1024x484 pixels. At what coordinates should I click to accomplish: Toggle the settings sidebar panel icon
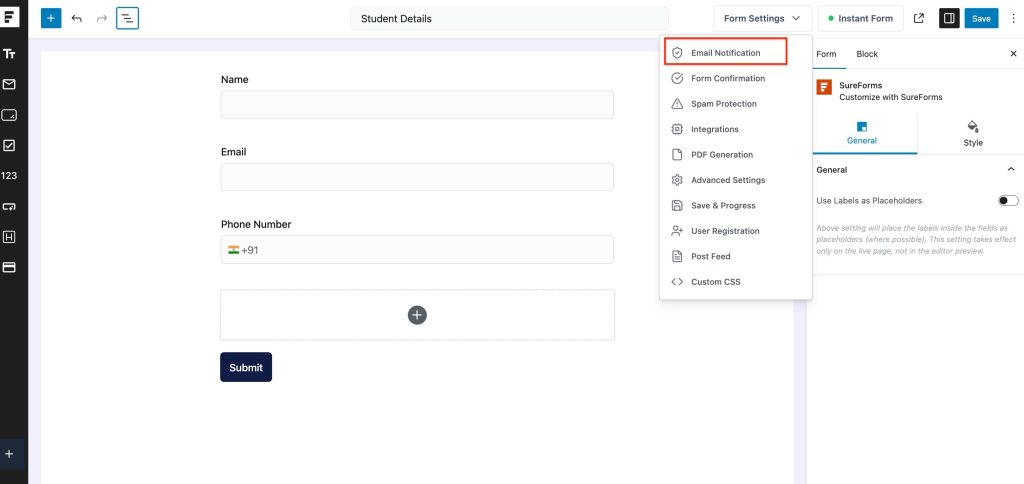pos(949,18)
